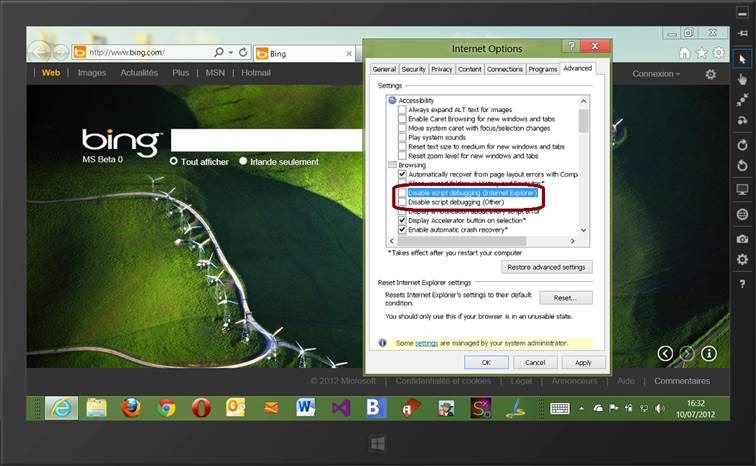
Task: Click the Restore advanced settings button
Action: 546,267
